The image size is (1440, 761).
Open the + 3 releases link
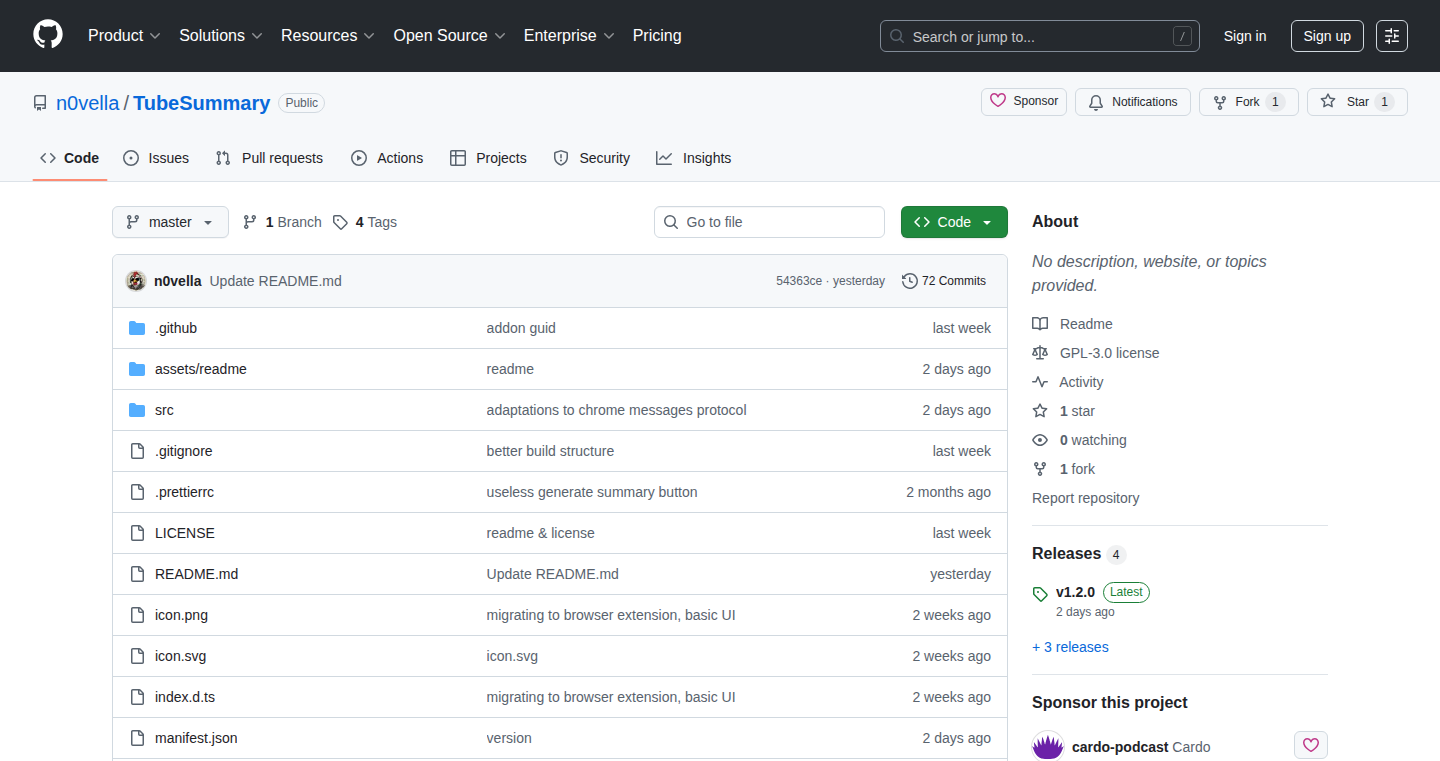[x=1070, y=647]
